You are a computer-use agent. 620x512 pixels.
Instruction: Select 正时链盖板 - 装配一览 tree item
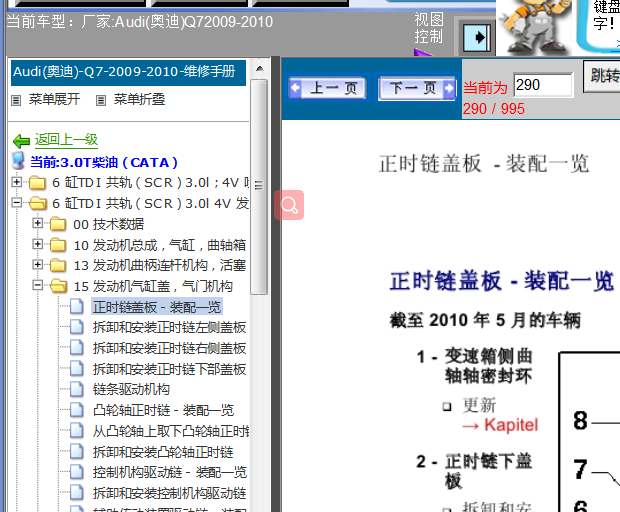157,307
